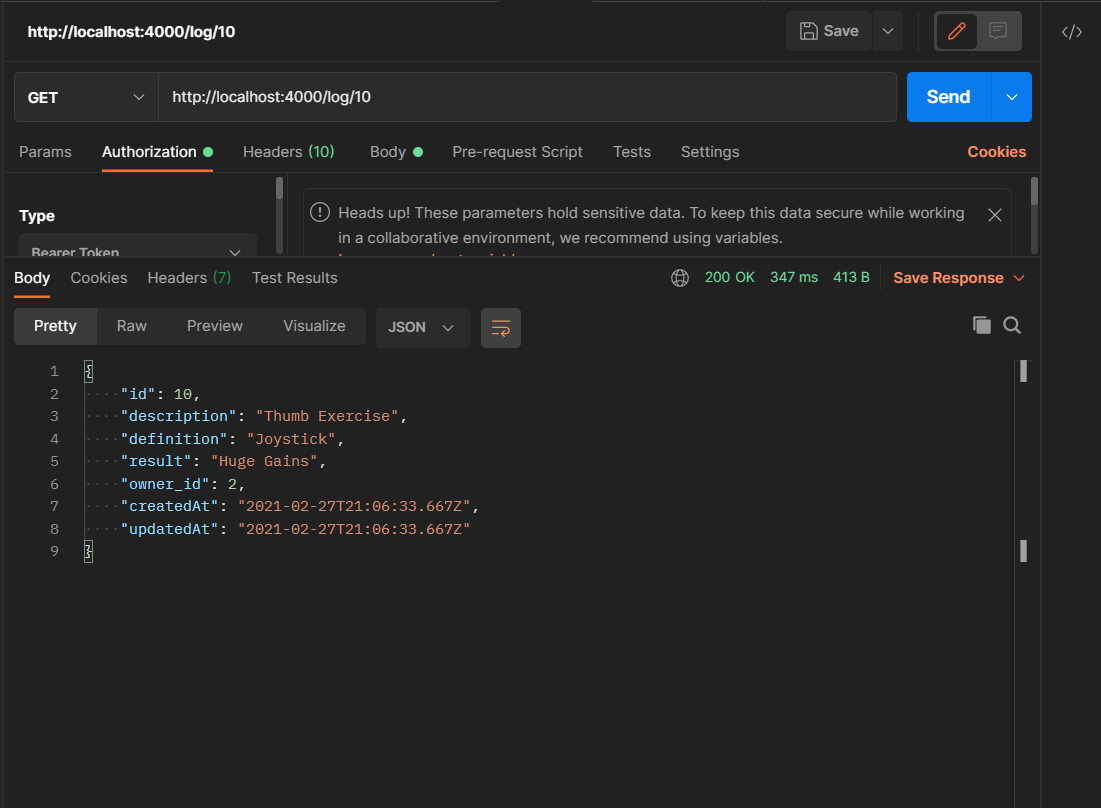Image resolution: width=1101 pixels, height=808 pixels.
Task: Open the code snippet icon on the right edge
Action: [1071, 31]
